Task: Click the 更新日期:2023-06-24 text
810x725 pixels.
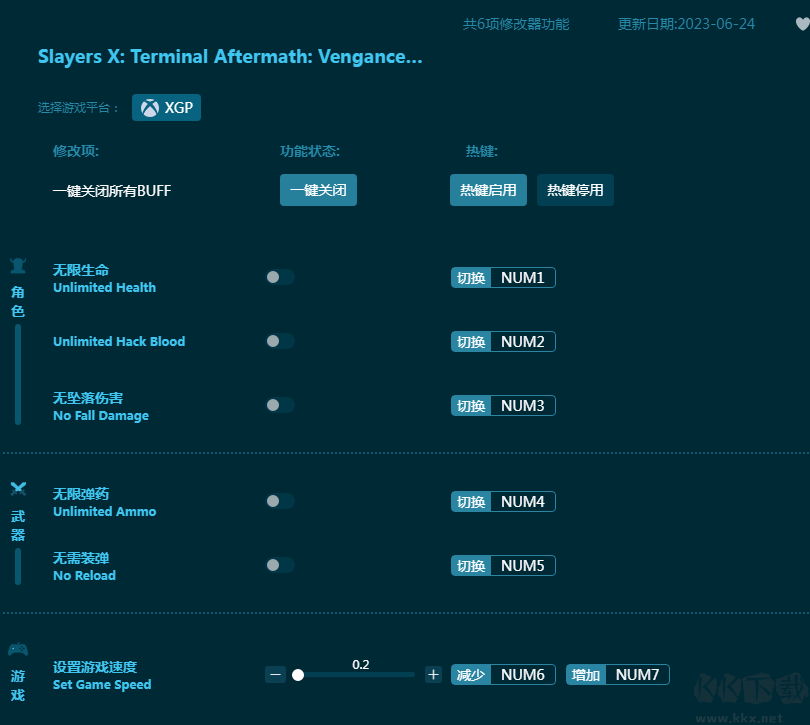Action: click(x=686, y=24)
